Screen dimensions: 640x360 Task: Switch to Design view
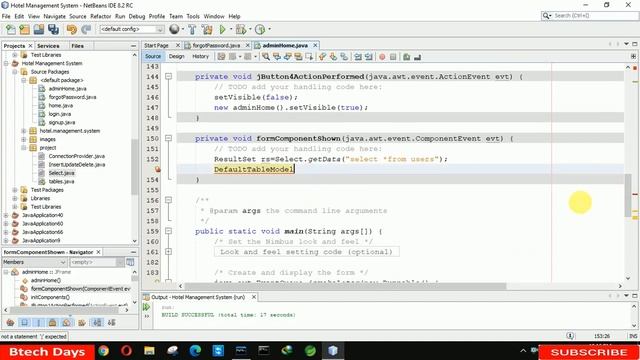177,56
